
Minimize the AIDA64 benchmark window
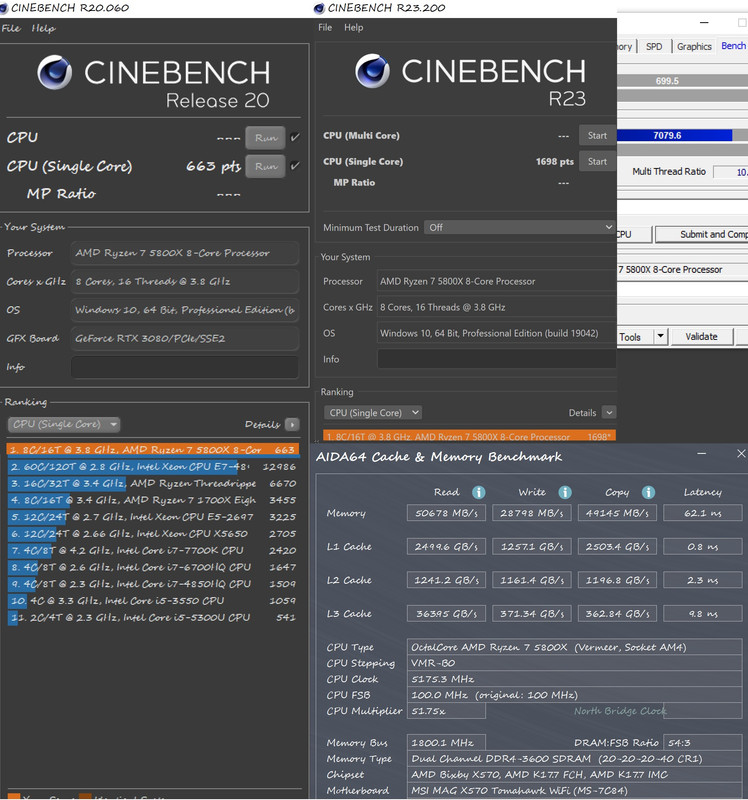tap(702, 454)
